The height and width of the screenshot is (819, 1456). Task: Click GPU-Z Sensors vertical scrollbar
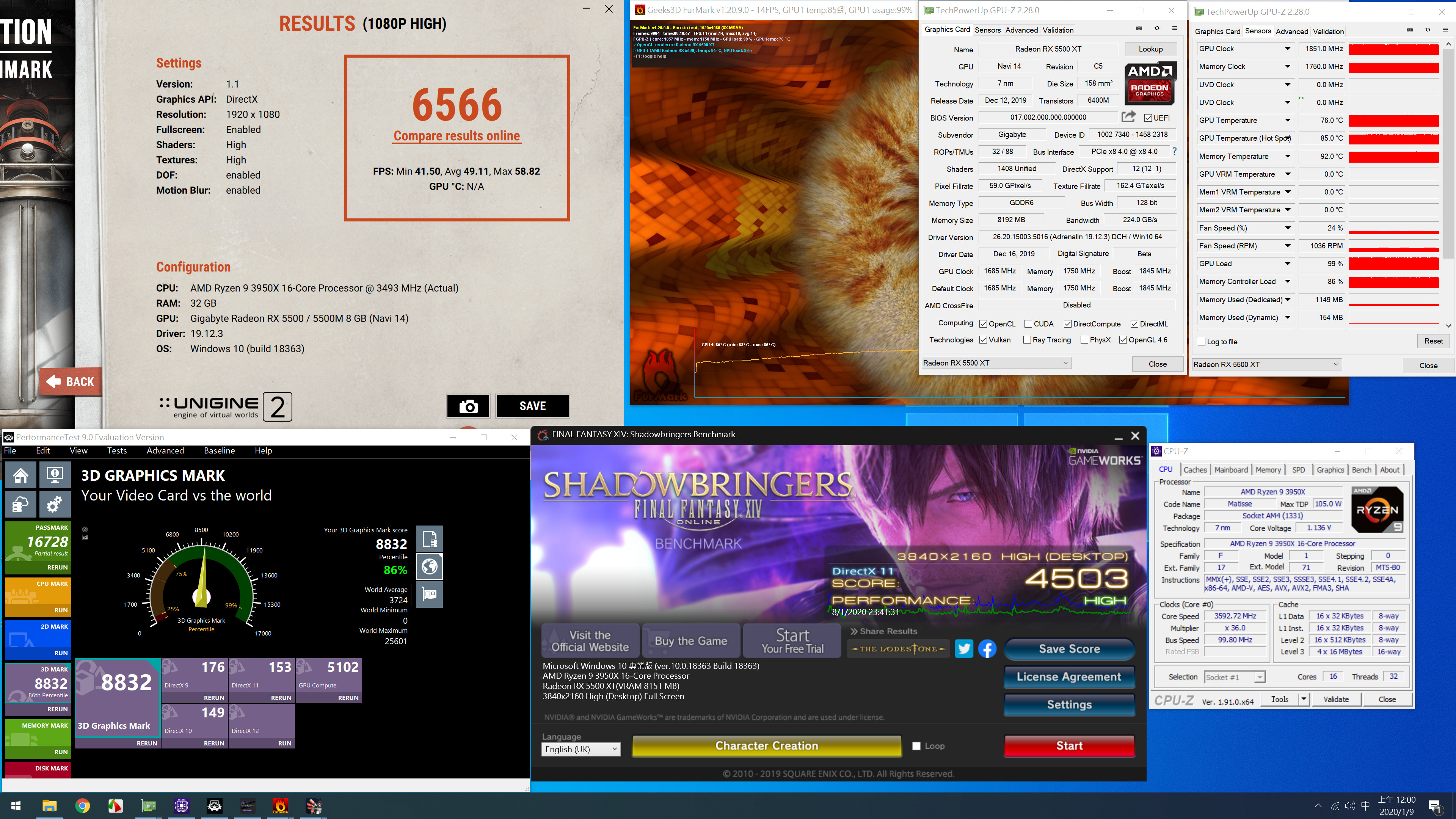pyautogui.click(x=1448, y=184)
